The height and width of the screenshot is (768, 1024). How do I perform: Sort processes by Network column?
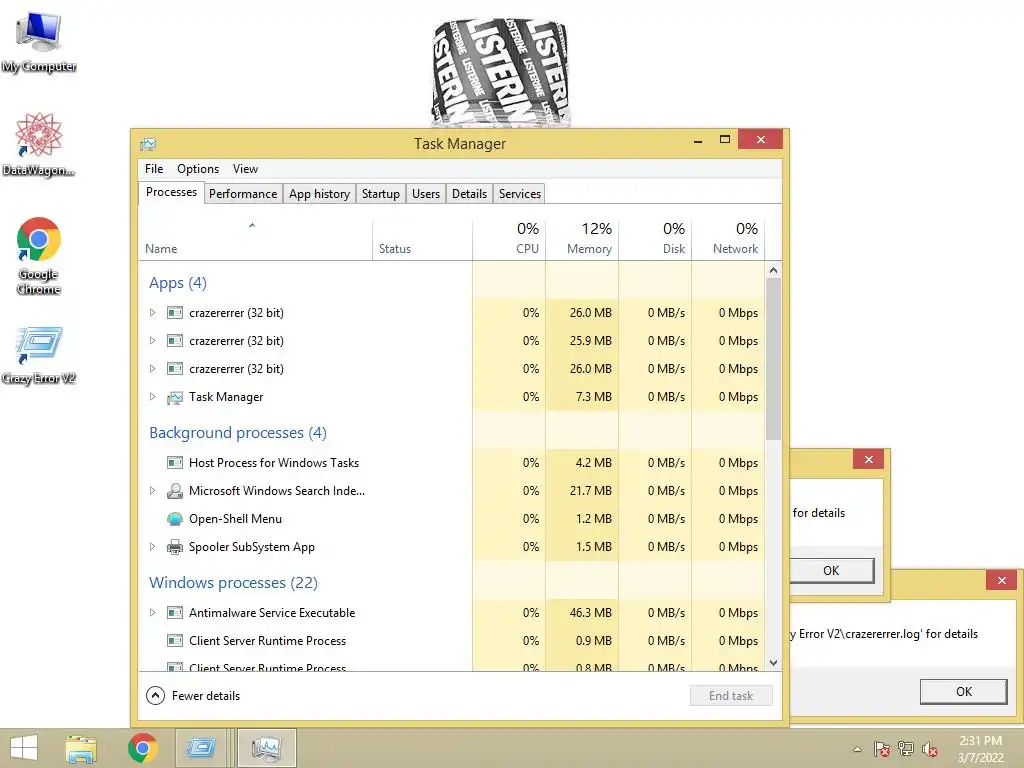(x=728, y=240)
